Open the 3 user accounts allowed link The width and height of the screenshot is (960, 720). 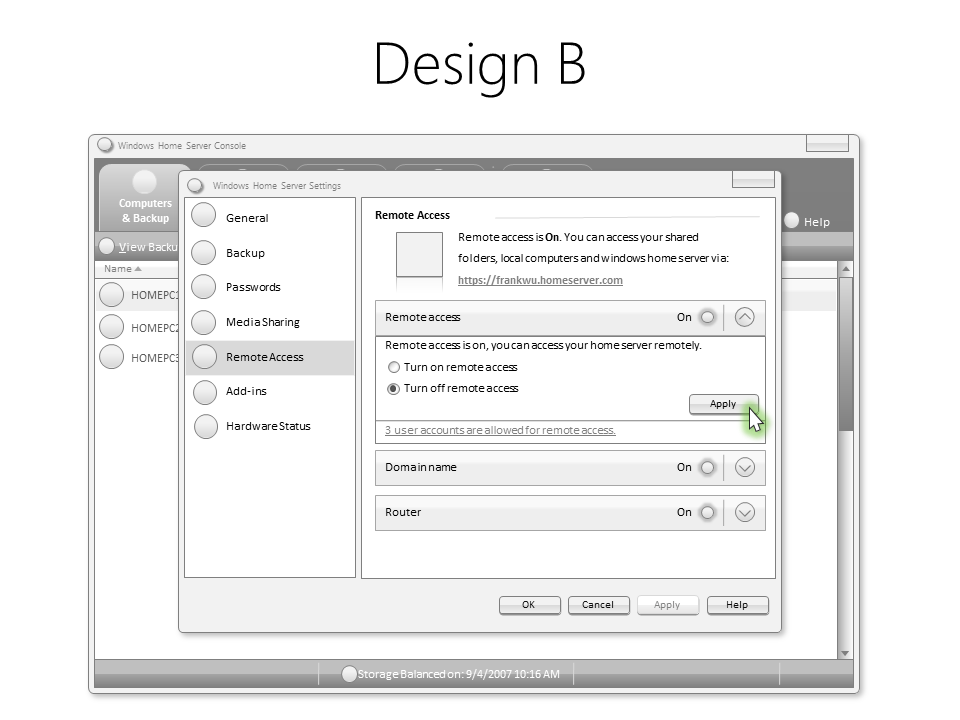click(500, 430)
